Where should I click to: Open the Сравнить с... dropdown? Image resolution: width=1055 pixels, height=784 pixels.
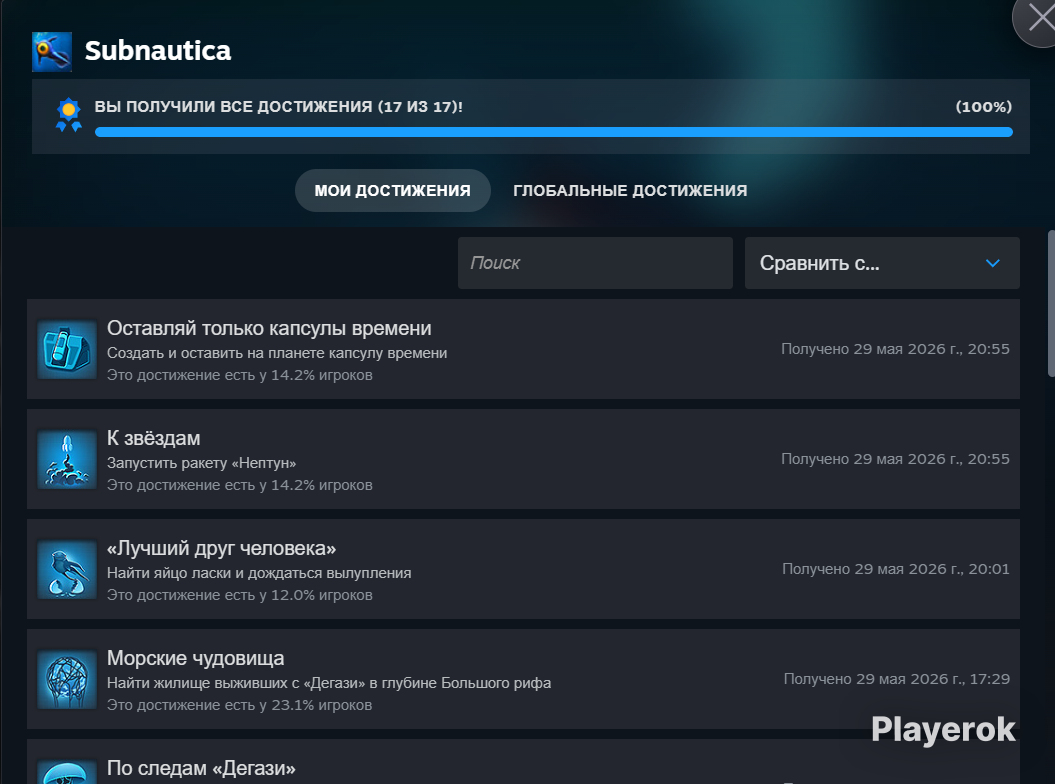tap(882, 263)
